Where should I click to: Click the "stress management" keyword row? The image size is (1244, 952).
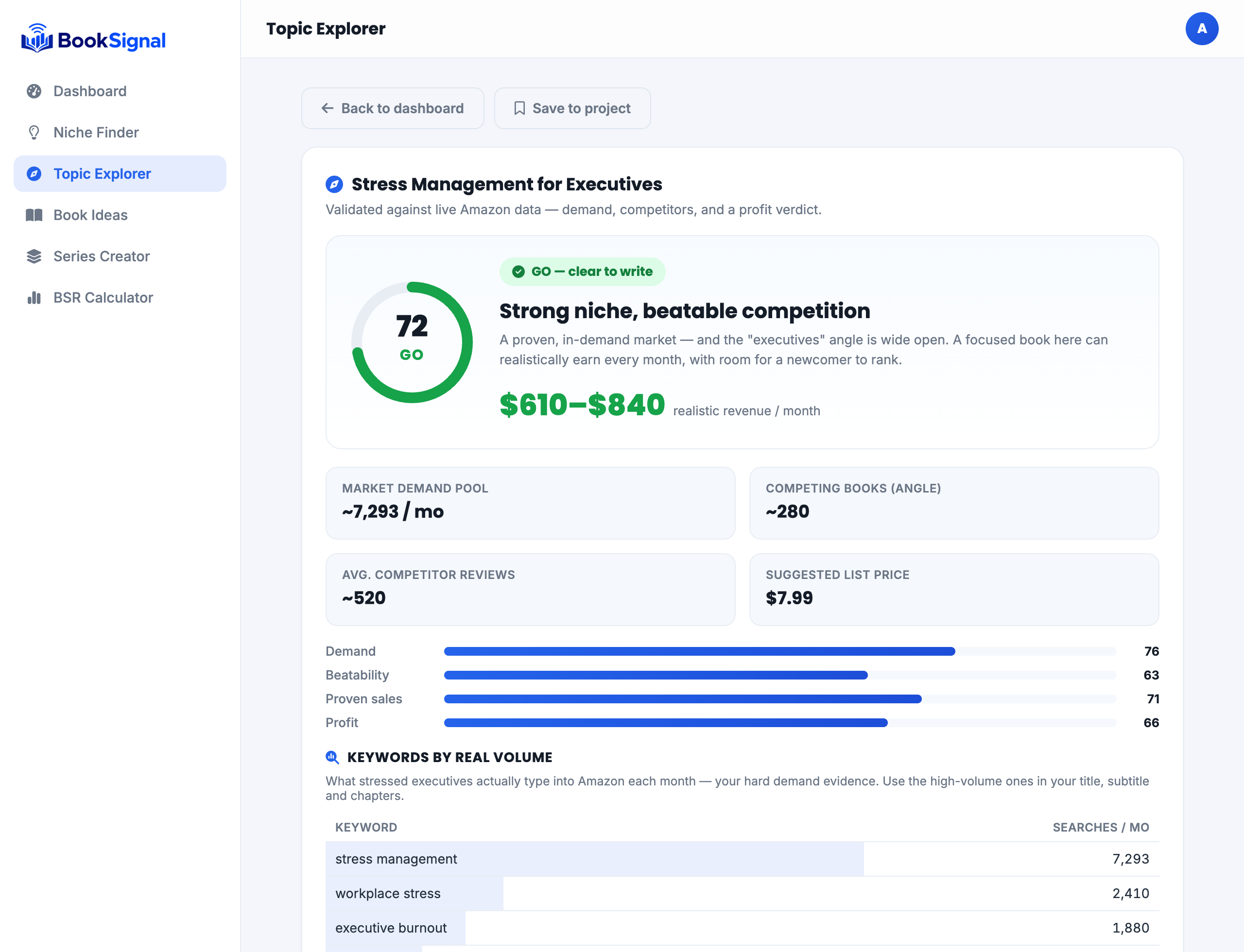click(742, 859)
